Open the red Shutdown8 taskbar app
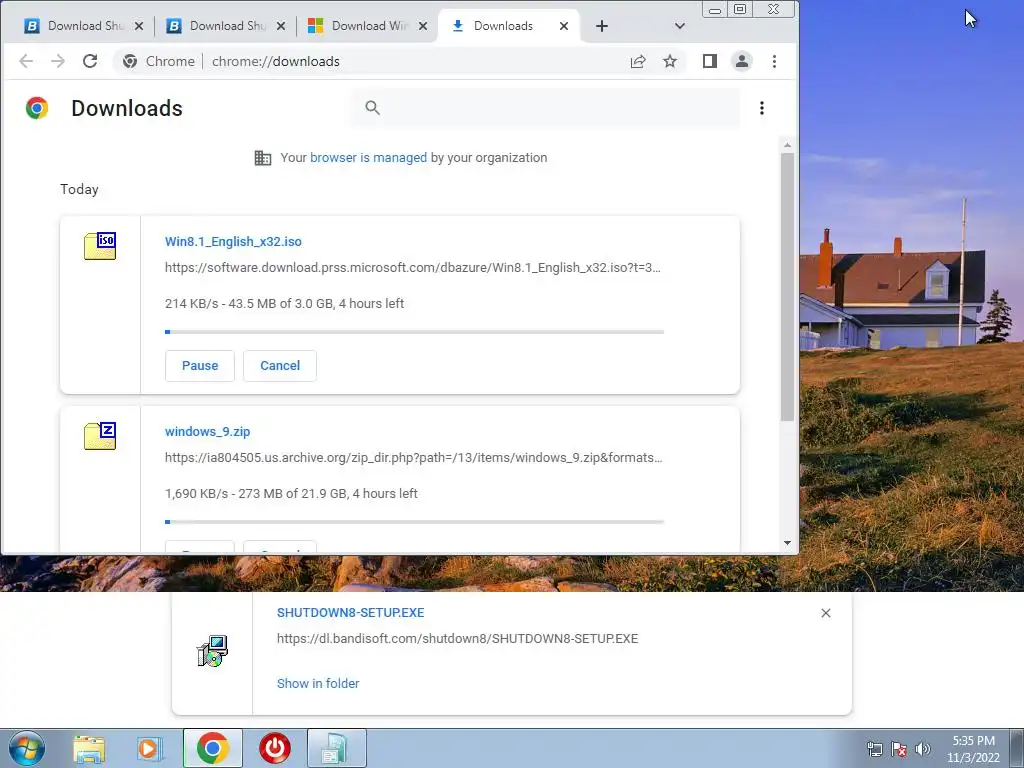The height and width of the screenshot is (768, 1024). pyautogui.click(x=275, y=748)
